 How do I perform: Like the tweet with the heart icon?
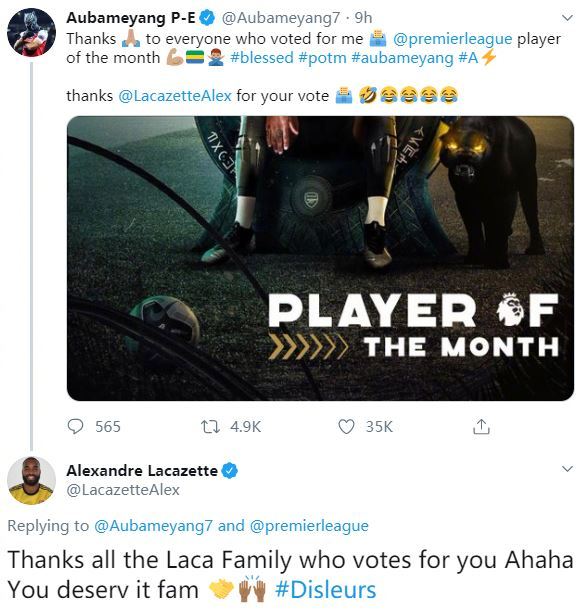pyautogui.click(x=346, y=427)
